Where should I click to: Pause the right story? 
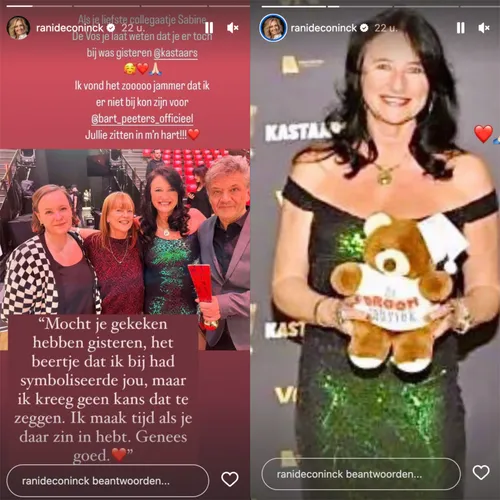click(461, 28)
